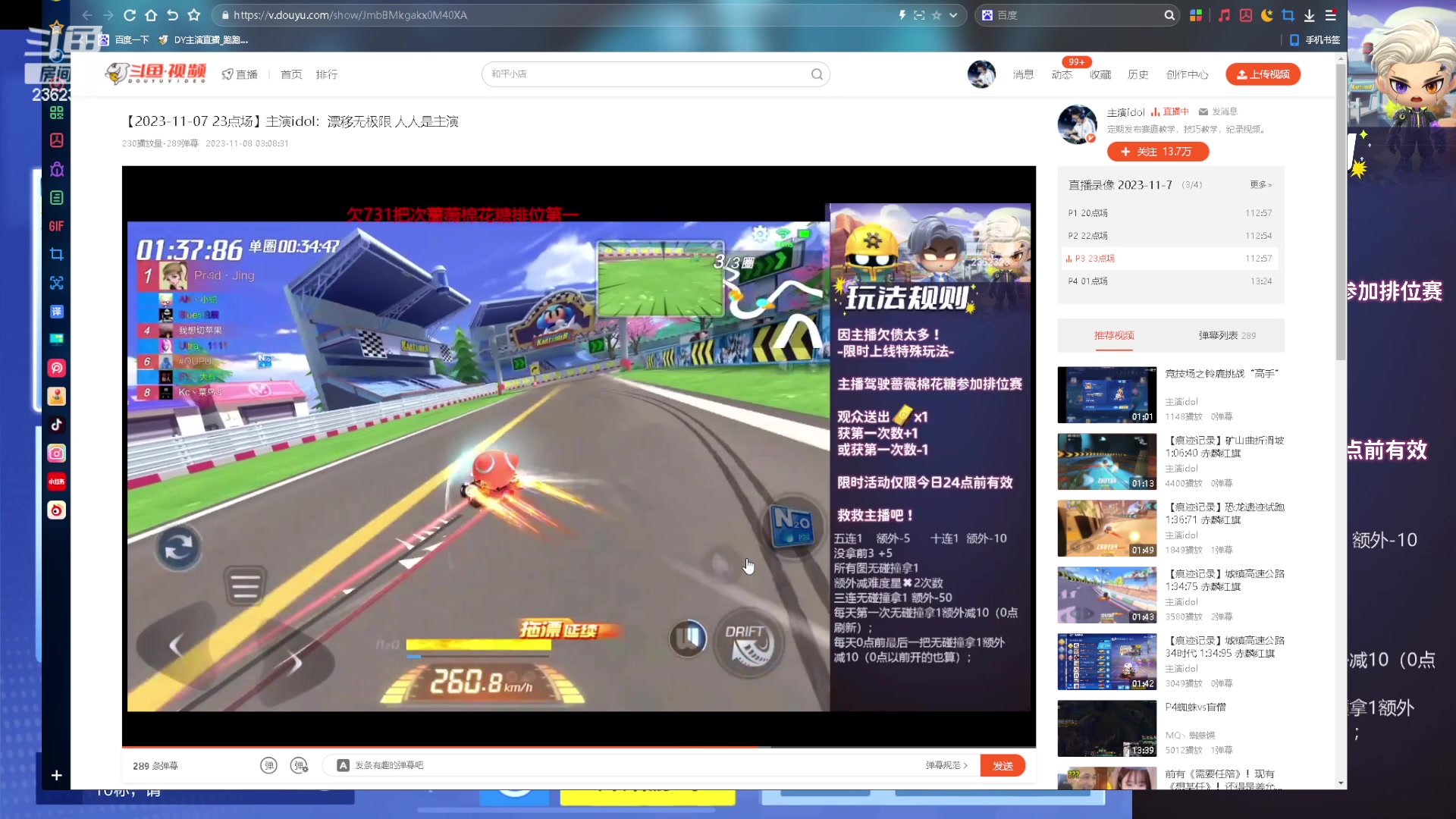
Task: Go to the 直播 live section
Action: [x=240, y=74]
